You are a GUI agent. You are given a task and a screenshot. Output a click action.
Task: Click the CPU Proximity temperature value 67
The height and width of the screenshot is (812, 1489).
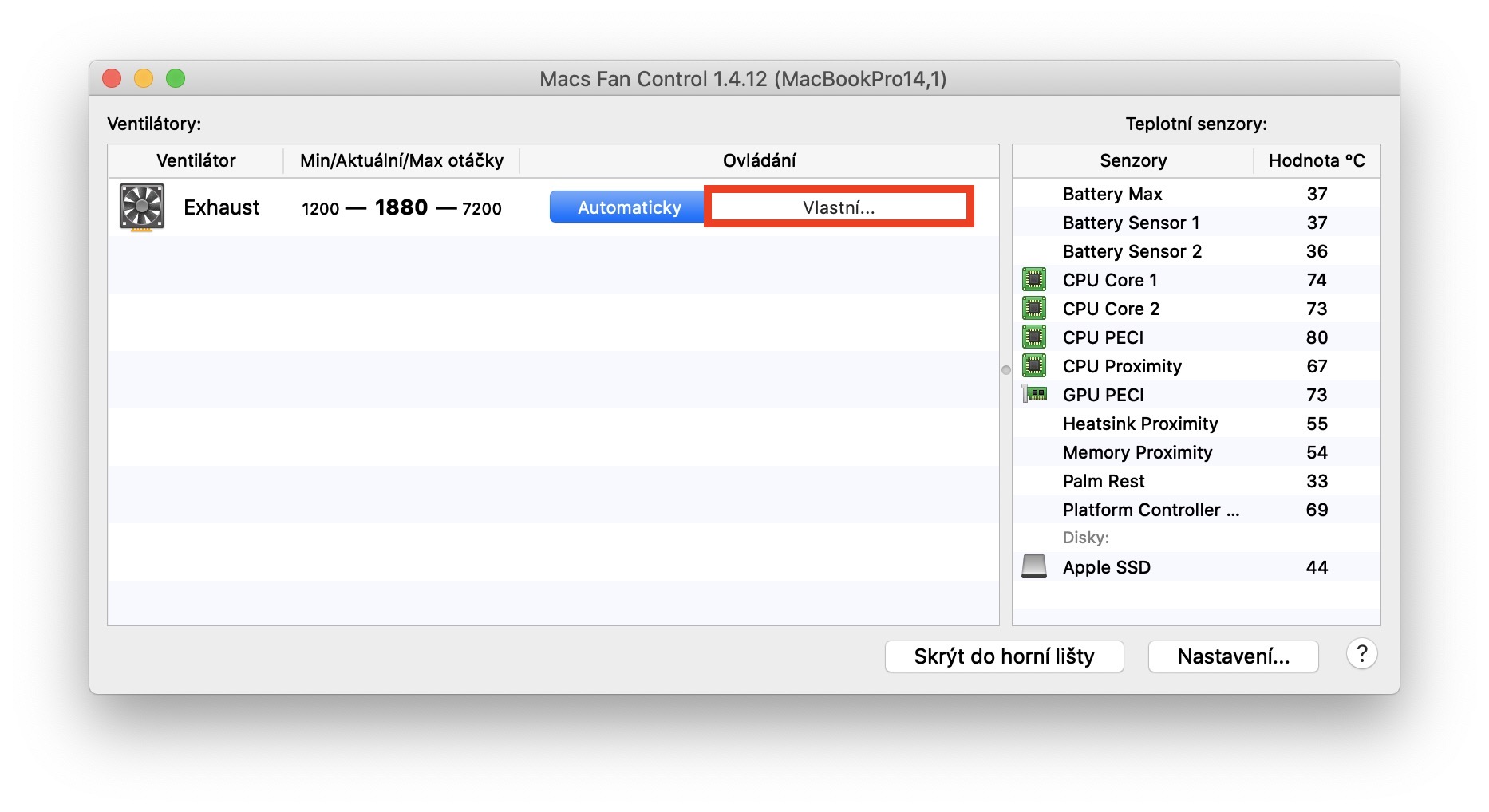pyautogui.click(x=1317, y=366)
